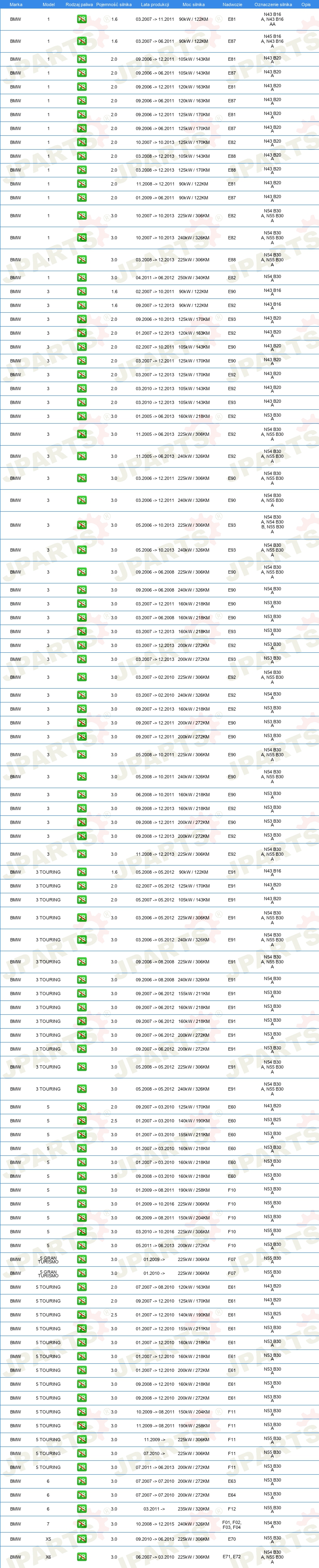This screenshot has width=319, height=1568.
Task: Click fuel icon in 5 Touring 190kW / 258KM row
Action: [82, 1426]
